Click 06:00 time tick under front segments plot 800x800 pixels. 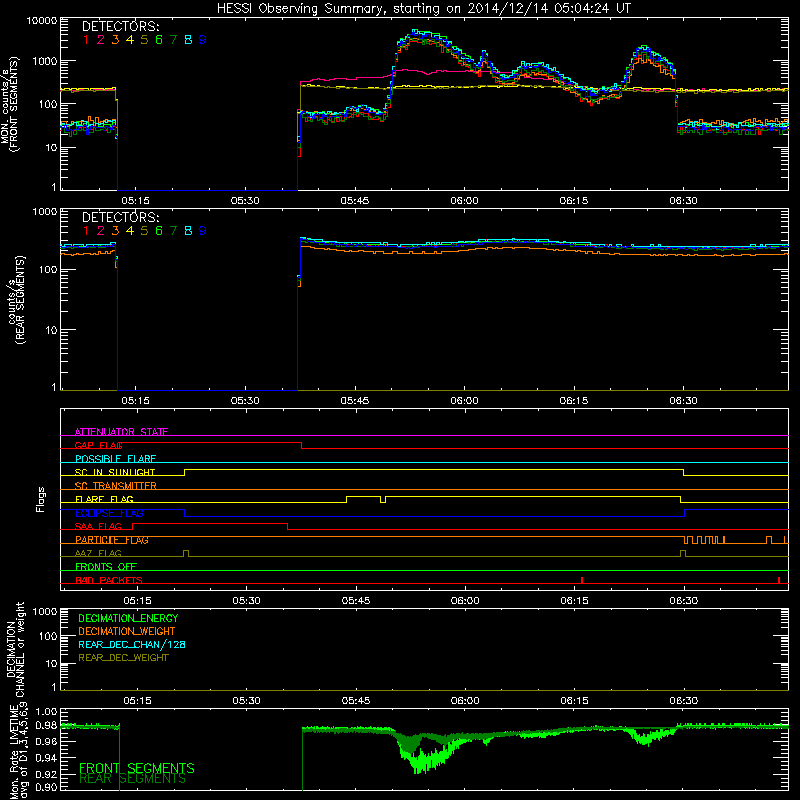[x=464, y=201]
